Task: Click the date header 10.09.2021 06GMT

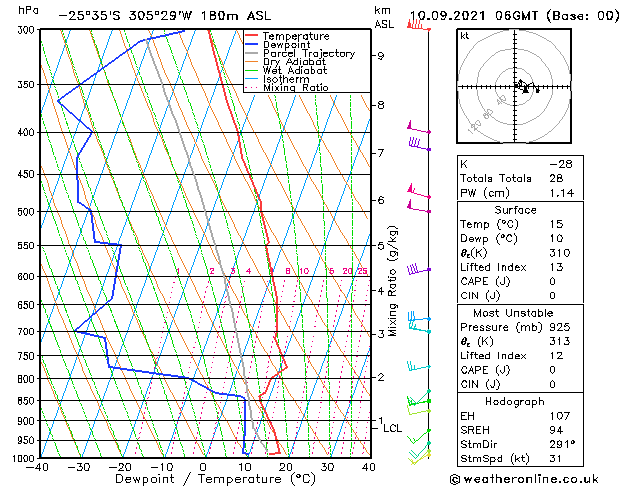Action: tap(474, 16)
